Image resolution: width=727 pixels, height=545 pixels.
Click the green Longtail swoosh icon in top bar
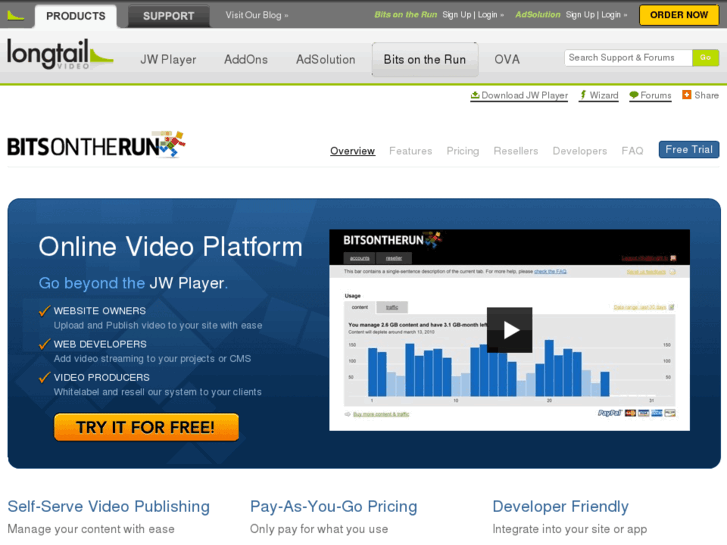tap(15, 16)
